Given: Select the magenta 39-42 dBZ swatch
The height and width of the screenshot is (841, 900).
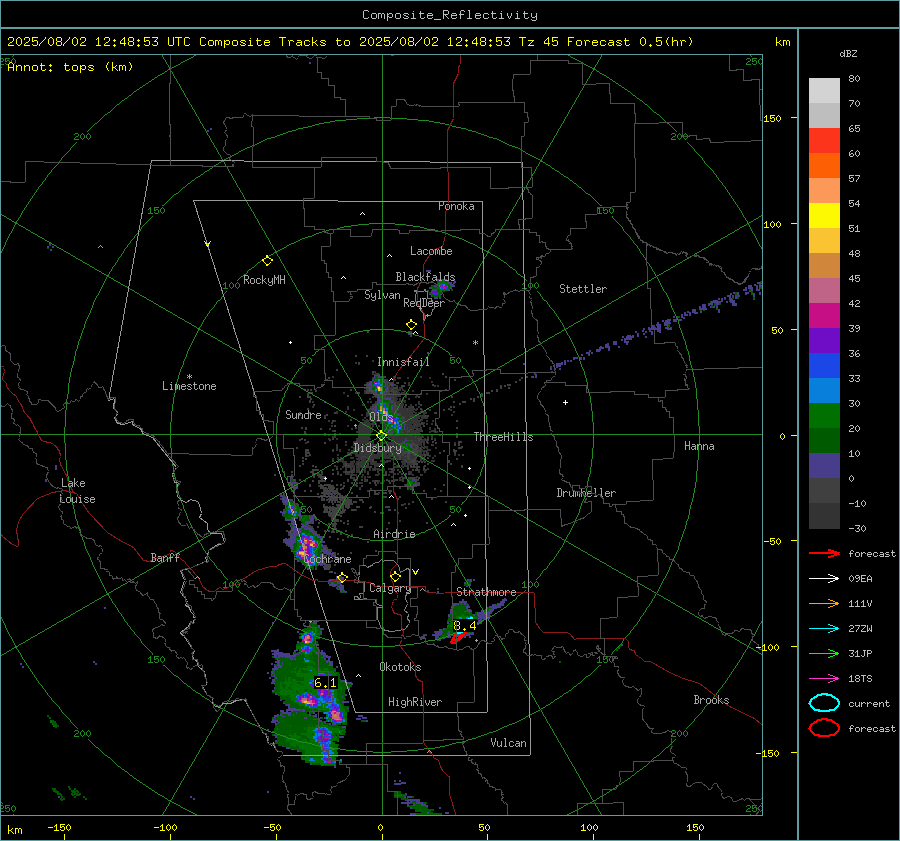Looking at the screenshot, I should [x=824, y=315].
